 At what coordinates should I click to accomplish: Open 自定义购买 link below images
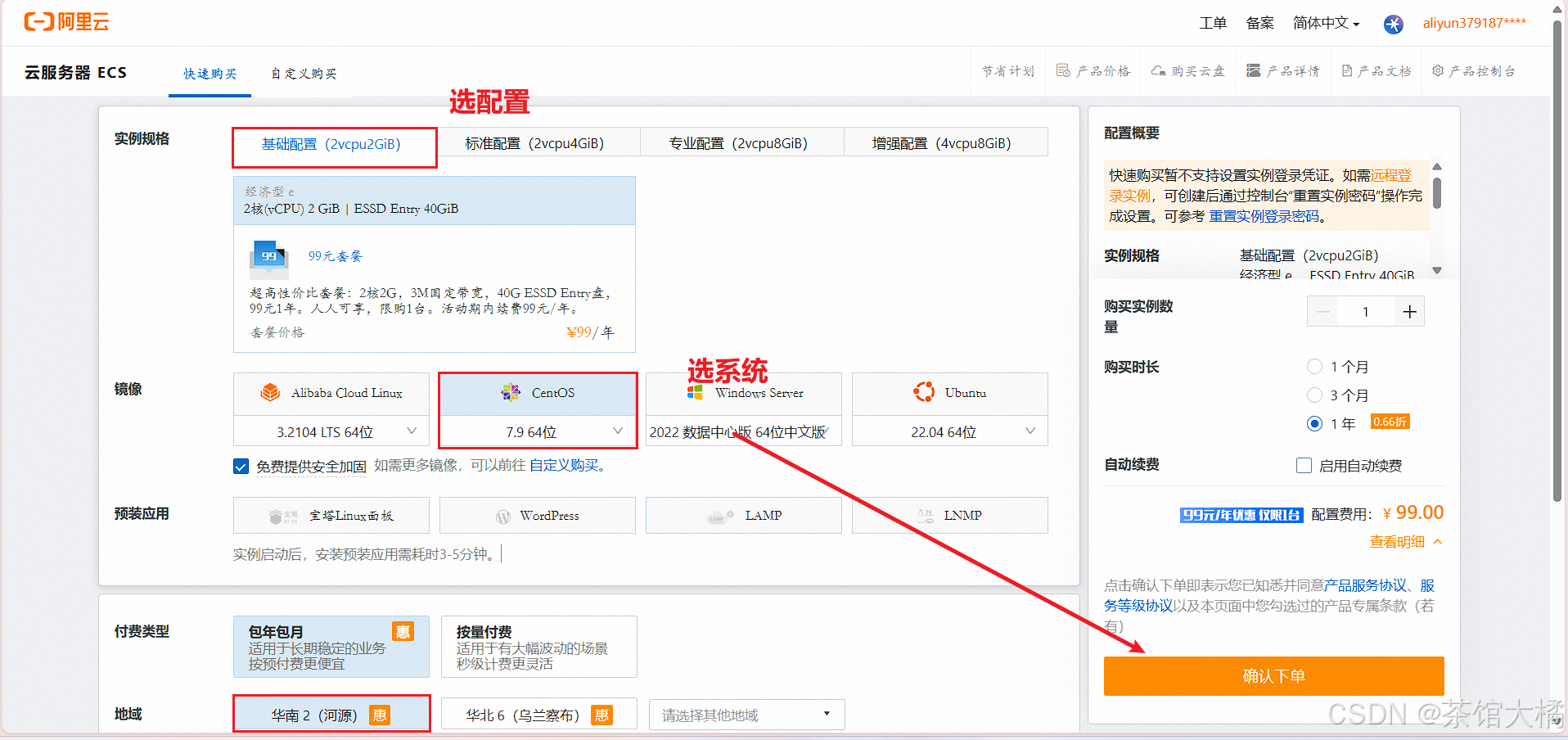click(564, 465)
